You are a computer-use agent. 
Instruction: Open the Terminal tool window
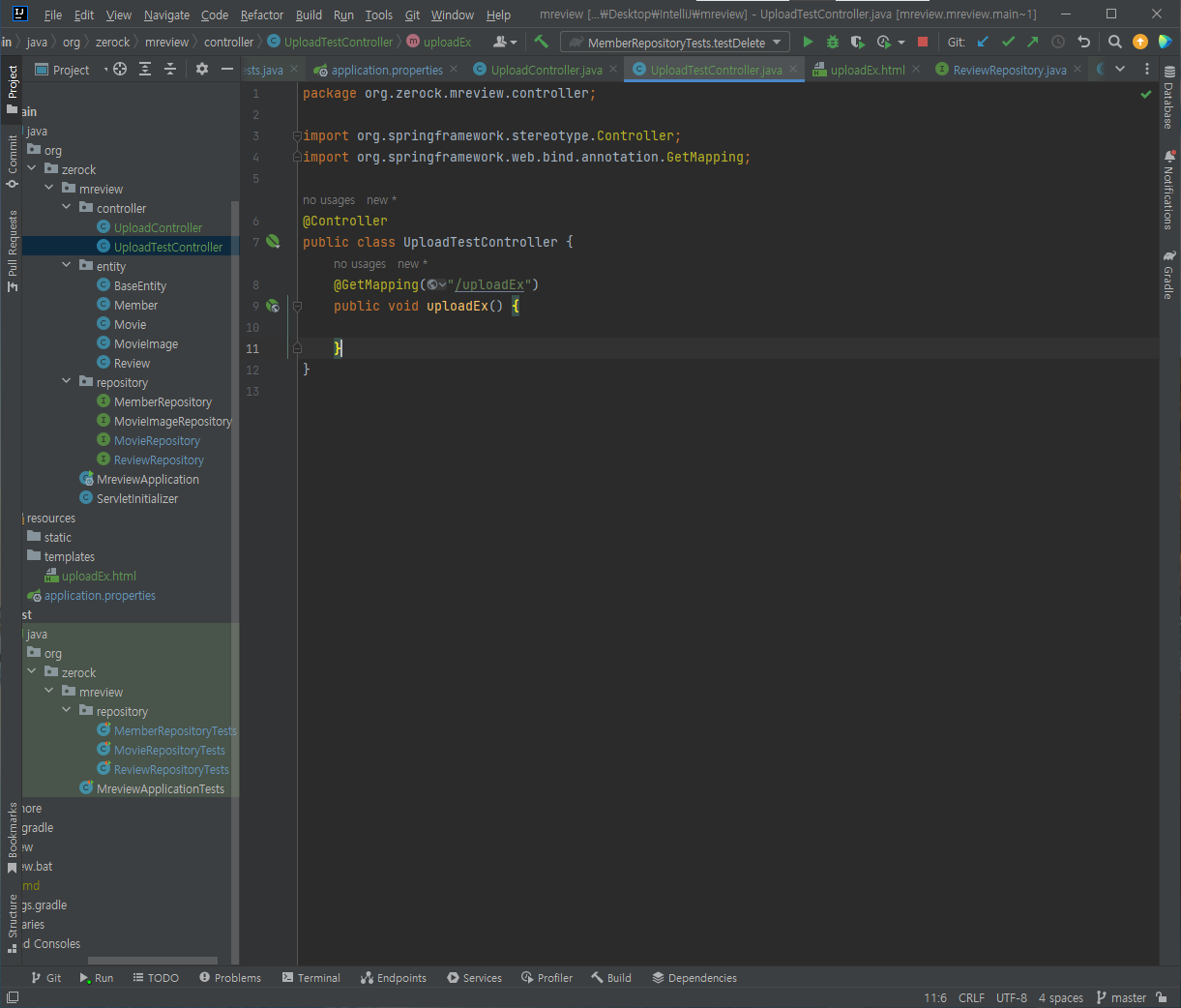[311, 978]
